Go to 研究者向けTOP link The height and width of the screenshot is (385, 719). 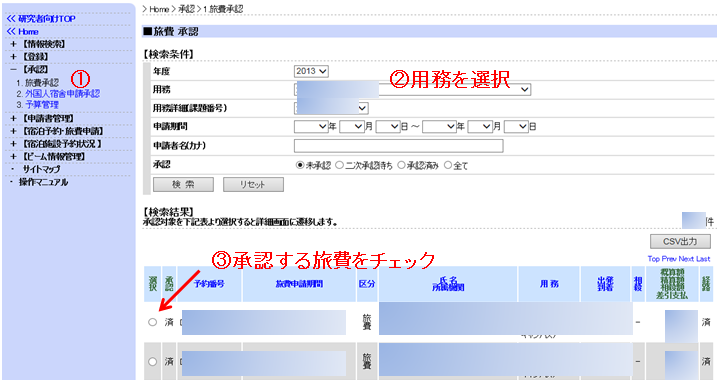click(41, 19)
